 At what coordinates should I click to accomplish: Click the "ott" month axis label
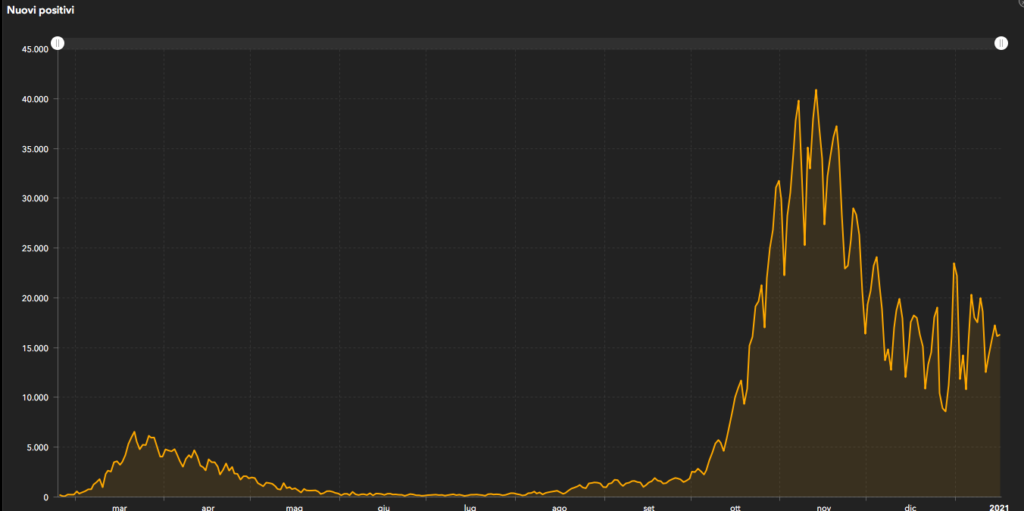point(734,507)
